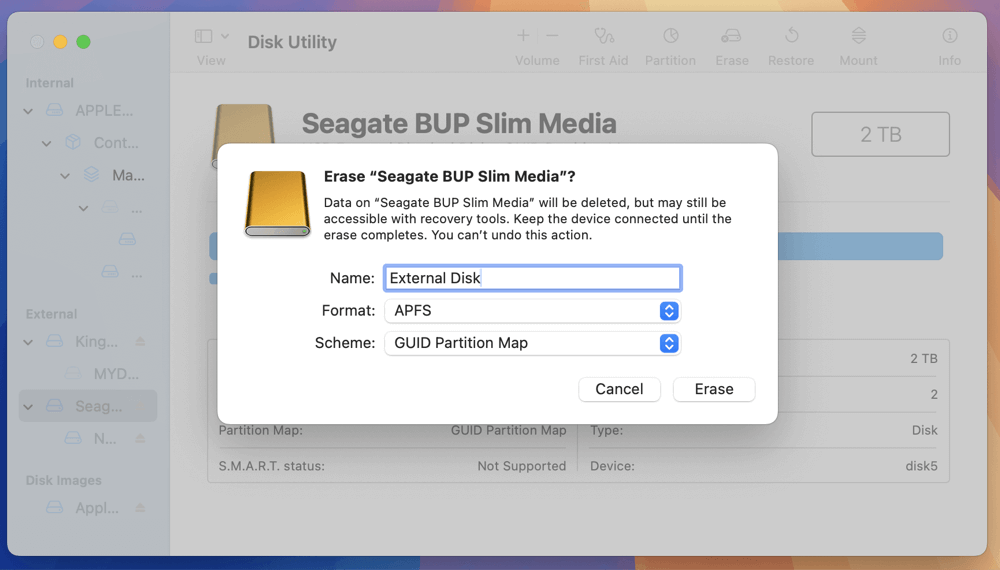Click the Partition toolbar icon

(670, 36)
